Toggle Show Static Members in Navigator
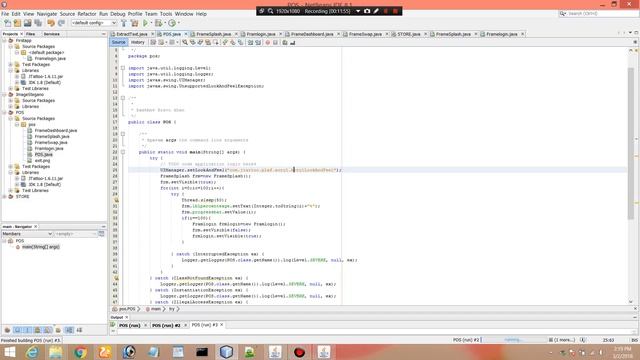 click(27, 330)
